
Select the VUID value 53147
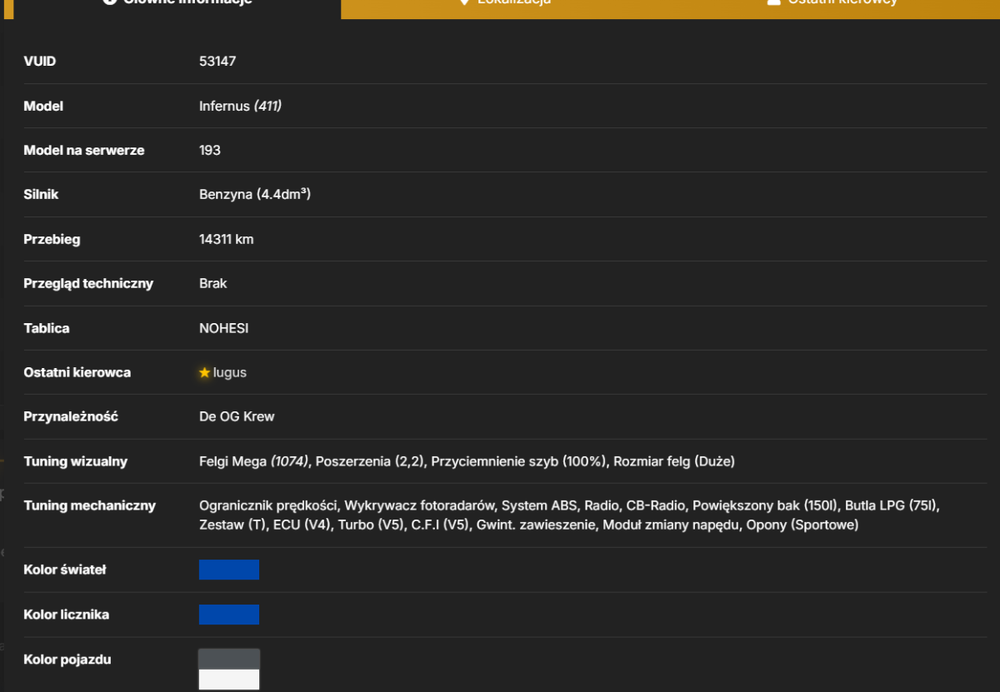(217, 61)
